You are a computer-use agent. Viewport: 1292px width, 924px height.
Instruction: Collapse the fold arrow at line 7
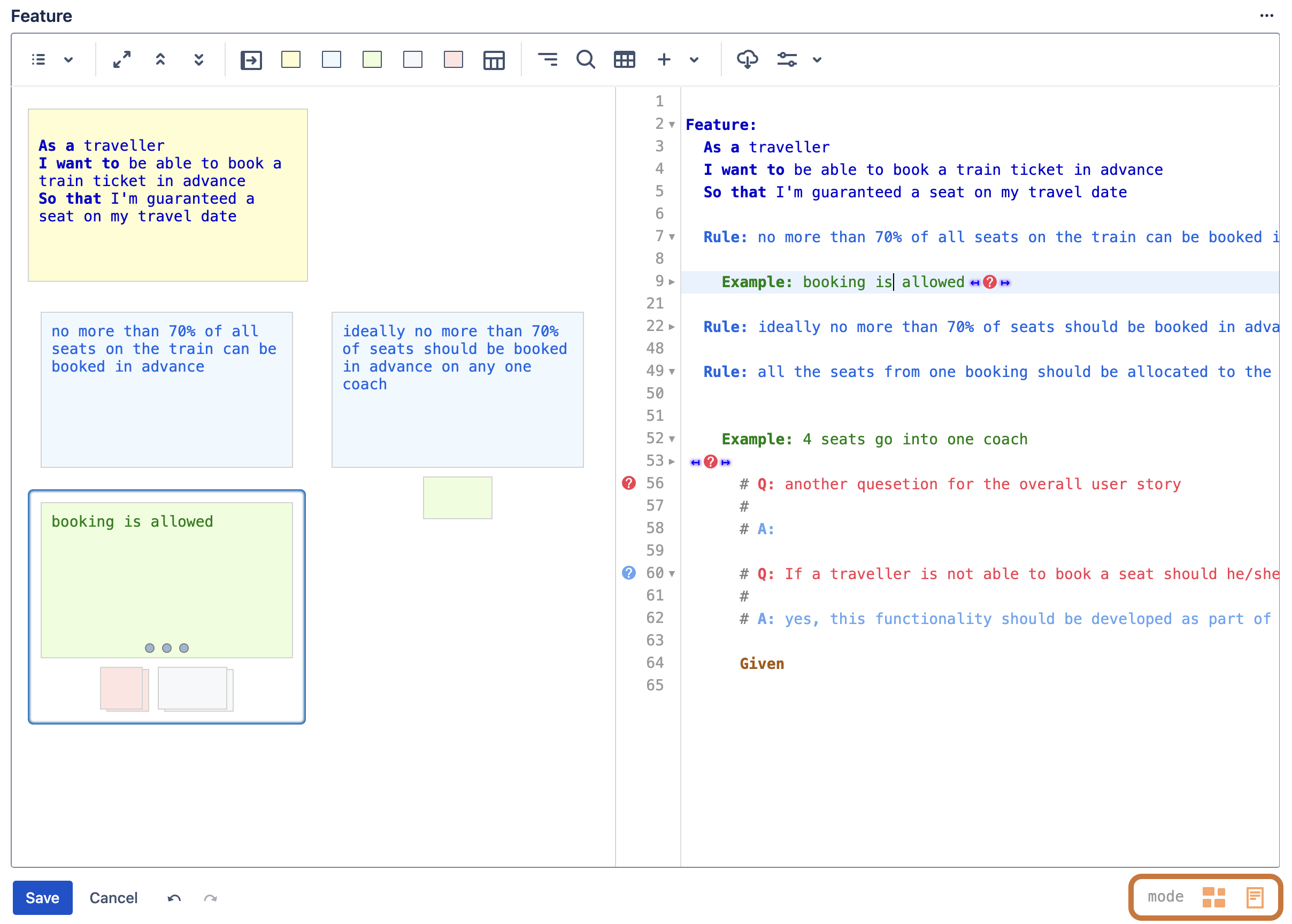coord(672,237)
